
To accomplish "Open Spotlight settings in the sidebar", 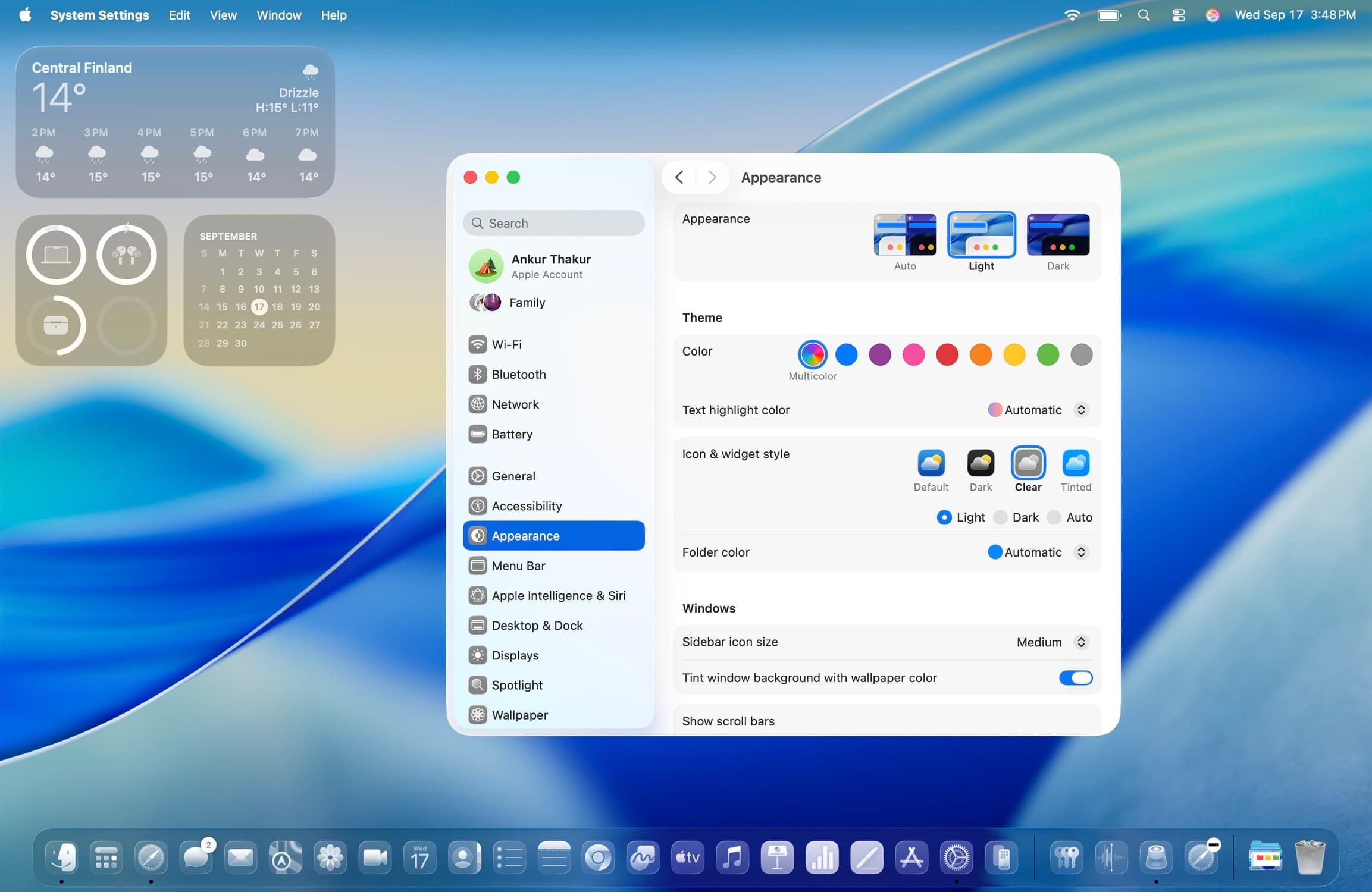I will [516, 684].
